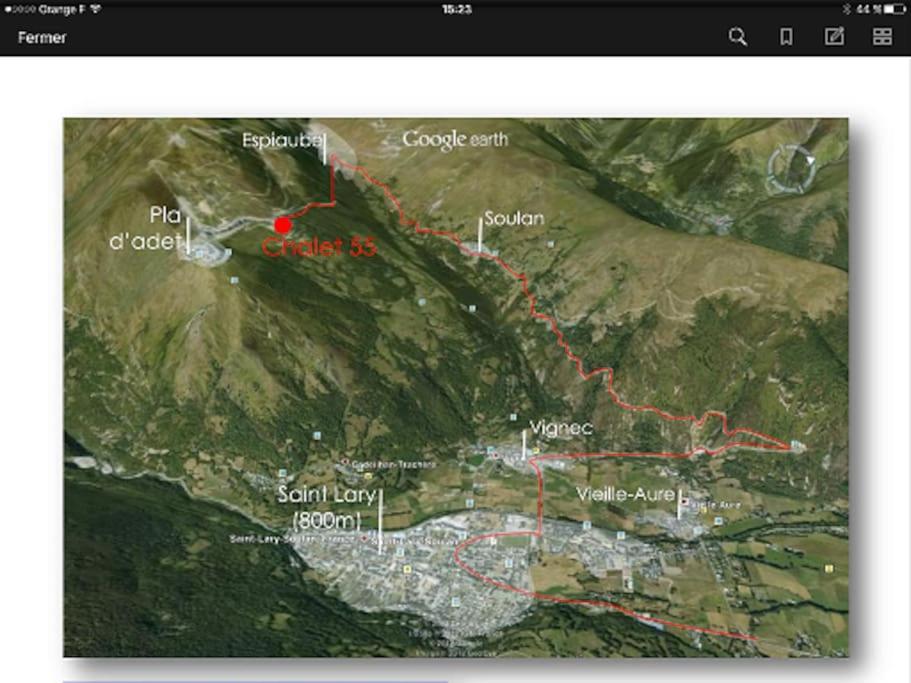
Task: Click the red Chalet 55 marker dot
Action: tap(283, 225)
